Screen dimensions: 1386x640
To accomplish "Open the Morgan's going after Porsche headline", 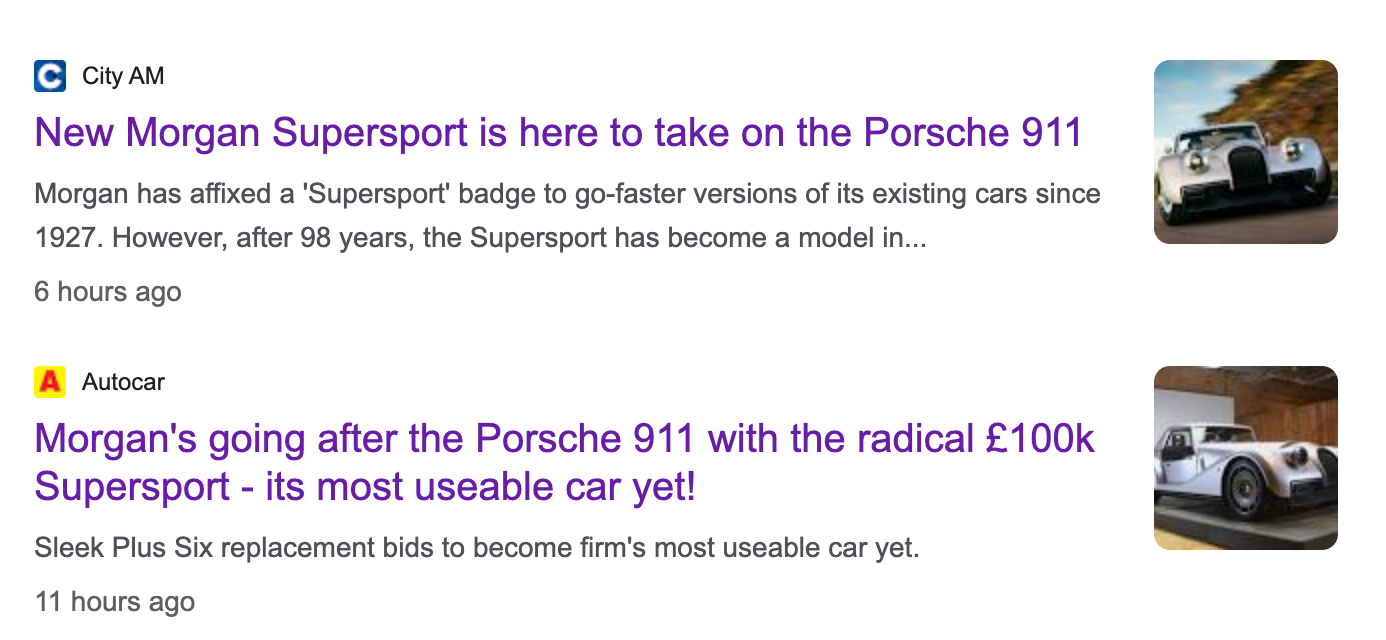I will [x=564, y=438].
